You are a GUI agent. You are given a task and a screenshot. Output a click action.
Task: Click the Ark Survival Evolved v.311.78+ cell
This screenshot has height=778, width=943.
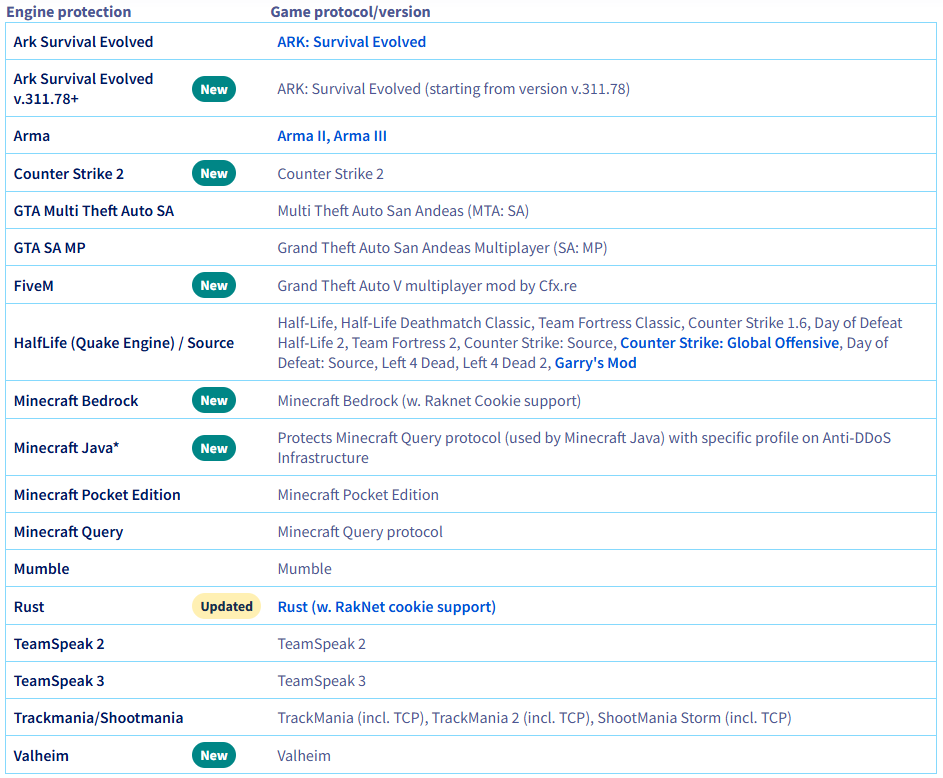point(84,89)
